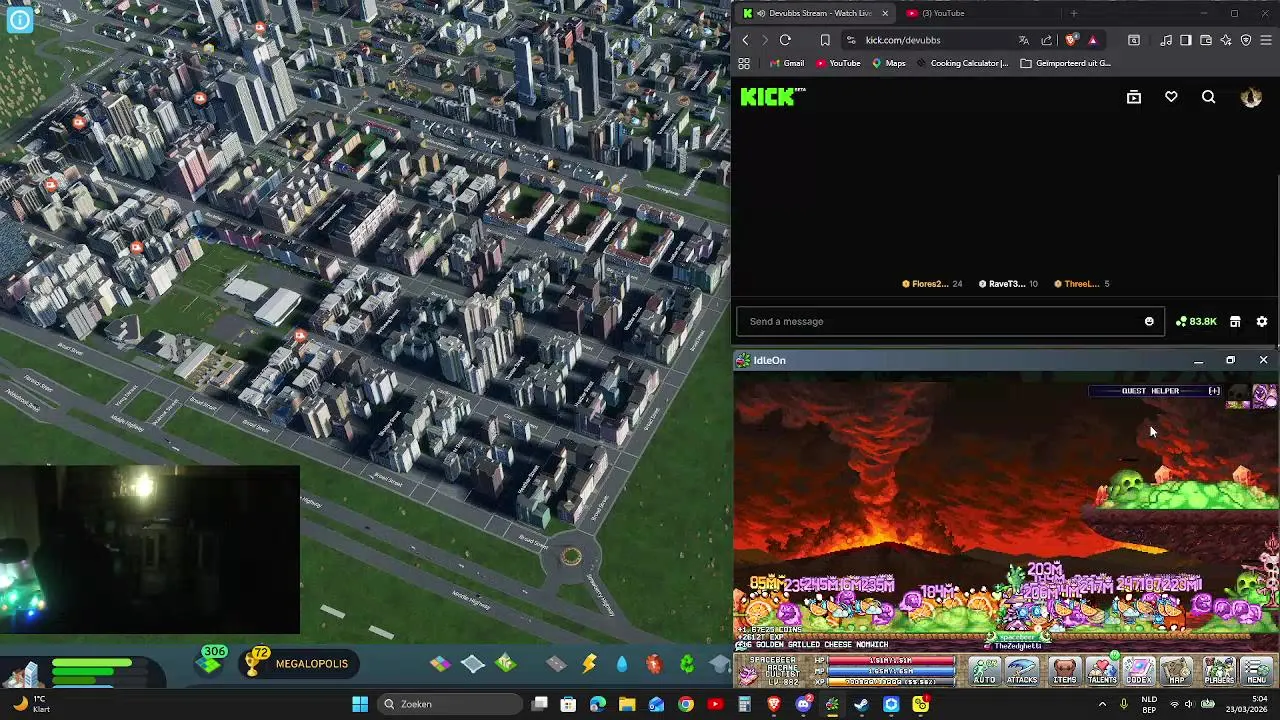Expand the Quest Helper panel in IdleOn
Viewport: 1280px width, 720px height.
pos(1214,391)
